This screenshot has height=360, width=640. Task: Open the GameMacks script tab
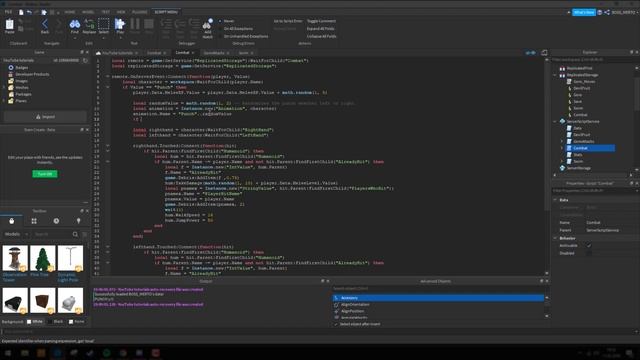coord(214,53)
